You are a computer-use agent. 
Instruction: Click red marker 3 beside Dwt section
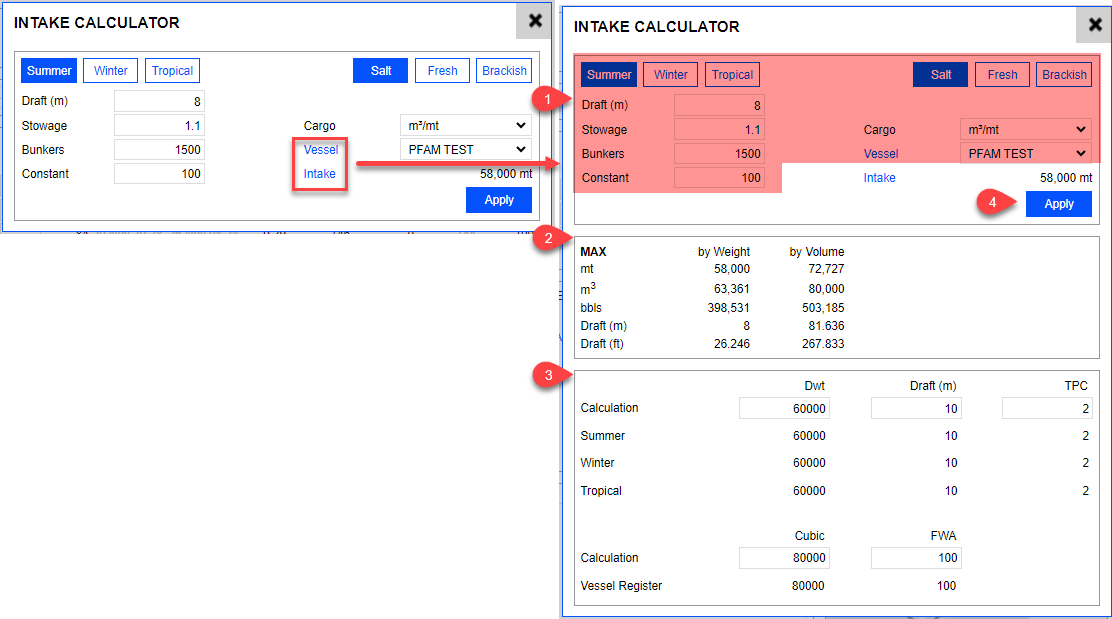tap(545, 375)
